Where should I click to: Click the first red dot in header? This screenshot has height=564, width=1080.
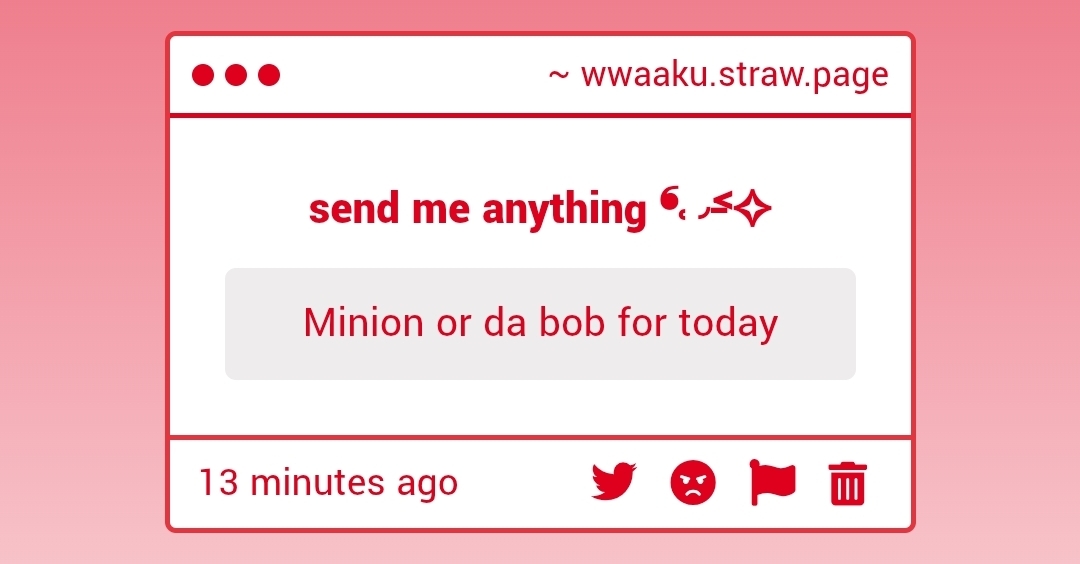pyautogui.click(x=203, y=75)
